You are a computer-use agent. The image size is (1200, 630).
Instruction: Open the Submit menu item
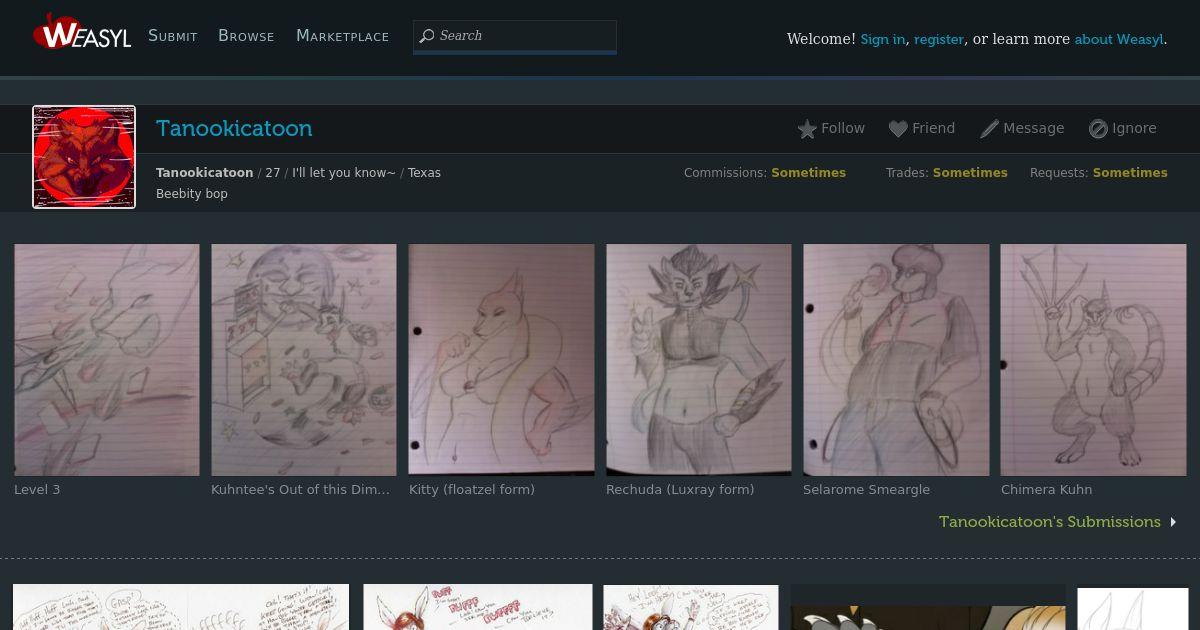(173, 36)
